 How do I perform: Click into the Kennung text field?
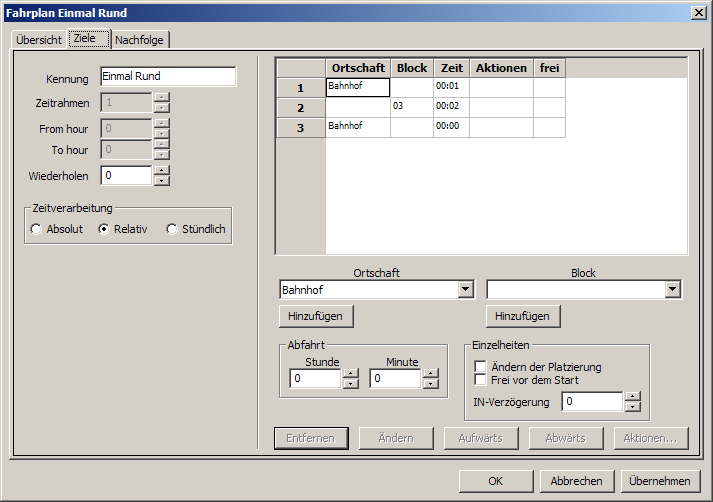pos(167,77)
